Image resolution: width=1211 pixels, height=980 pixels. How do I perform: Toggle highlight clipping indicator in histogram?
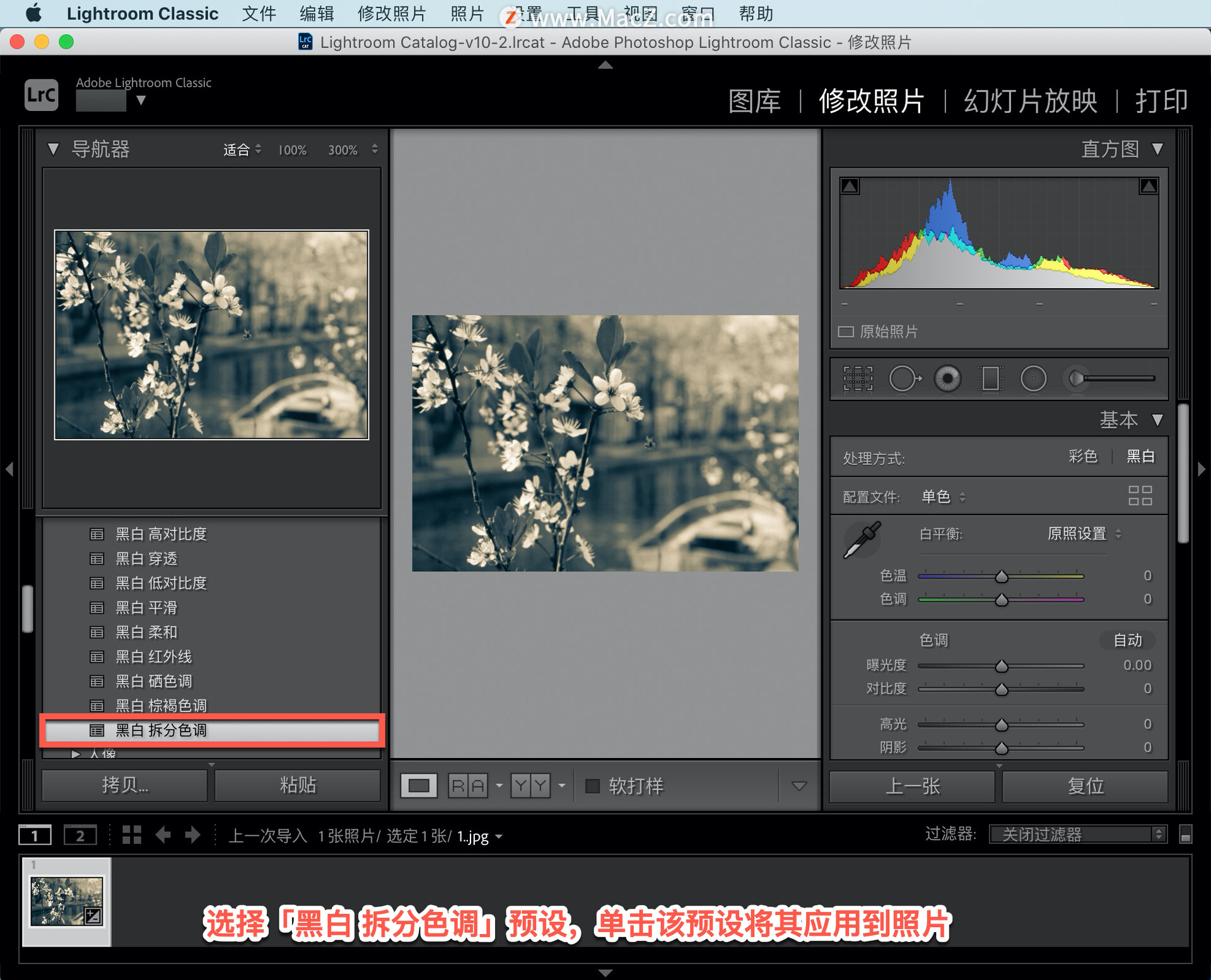point(1149,186)
